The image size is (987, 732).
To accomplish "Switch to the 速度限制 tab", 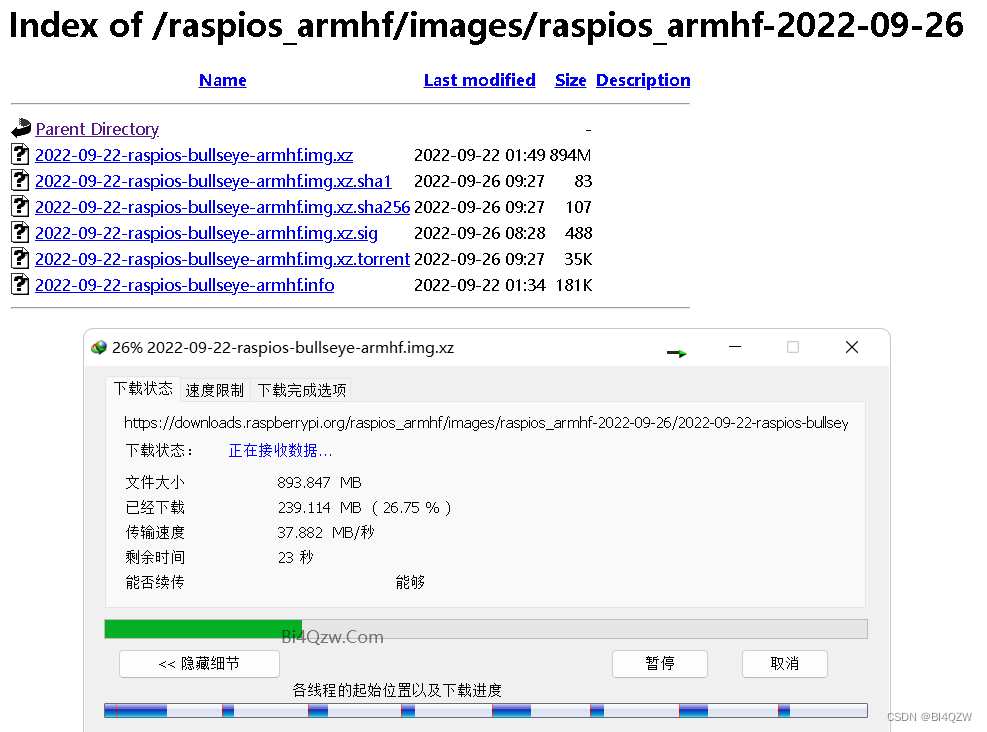I will pos(215,390).
